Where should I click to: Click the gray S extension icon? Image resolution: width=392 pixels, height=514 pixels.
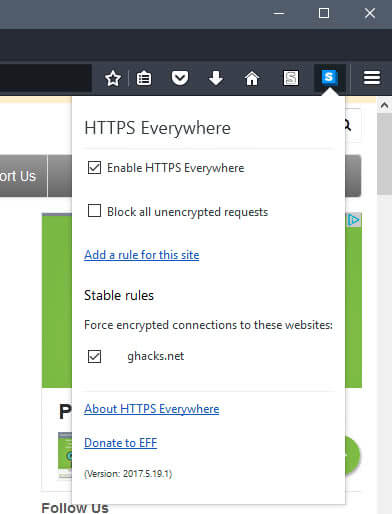point(291,78)
